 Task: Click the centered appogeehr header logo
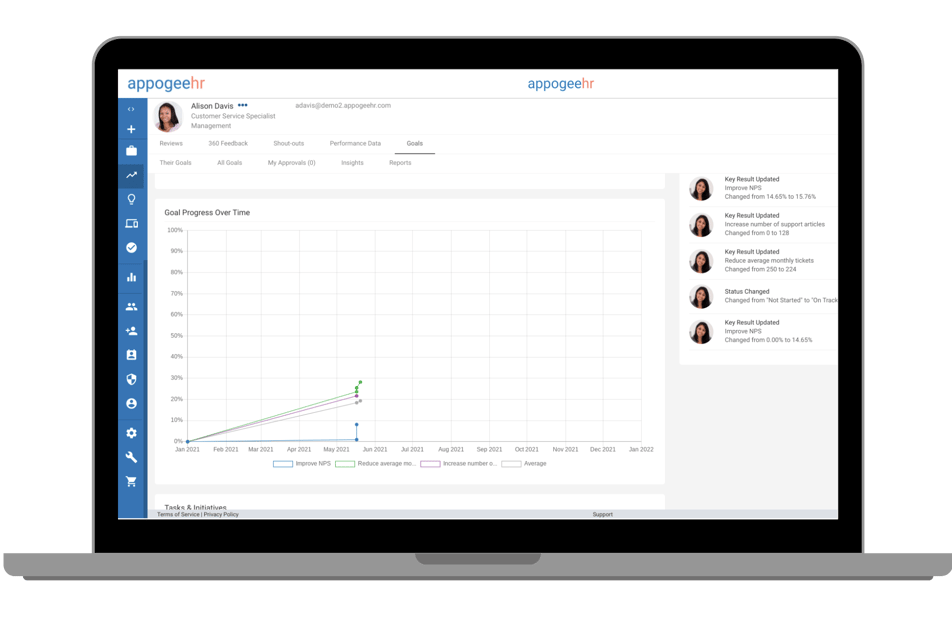[x=560, y=84]
